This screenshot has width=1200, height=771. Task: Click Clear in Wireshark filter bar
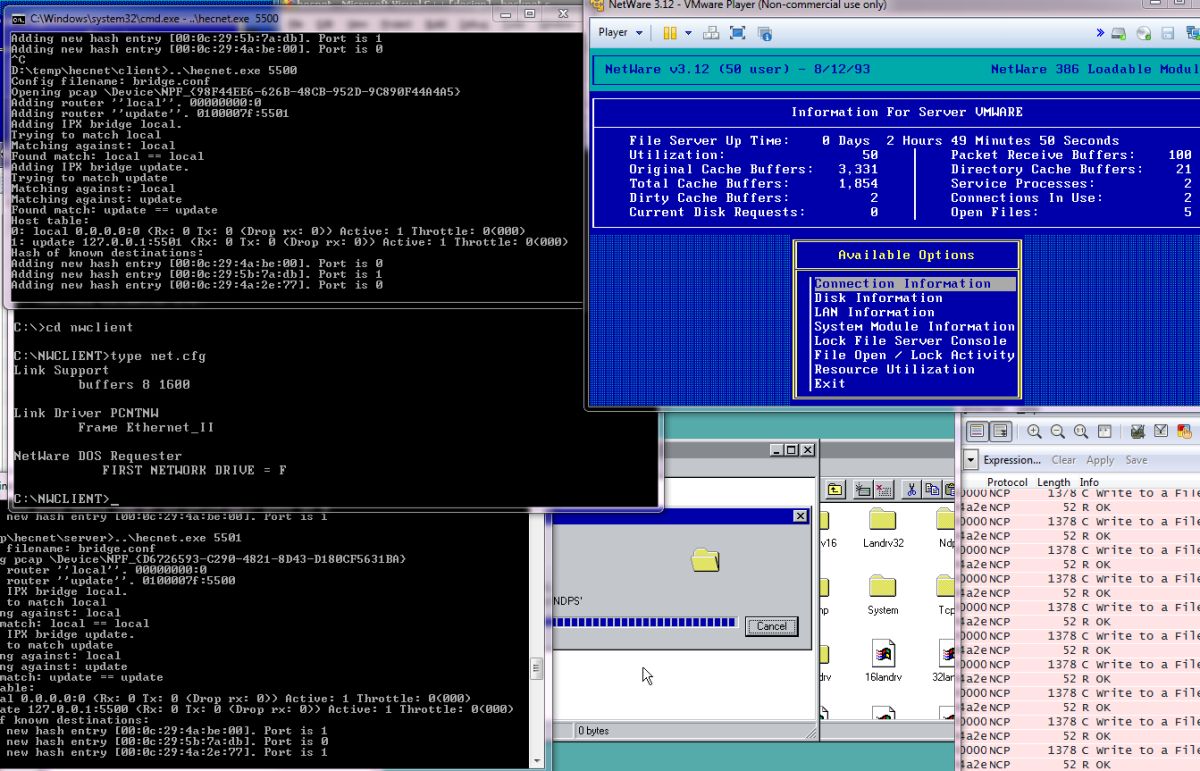coord(1064,460)
